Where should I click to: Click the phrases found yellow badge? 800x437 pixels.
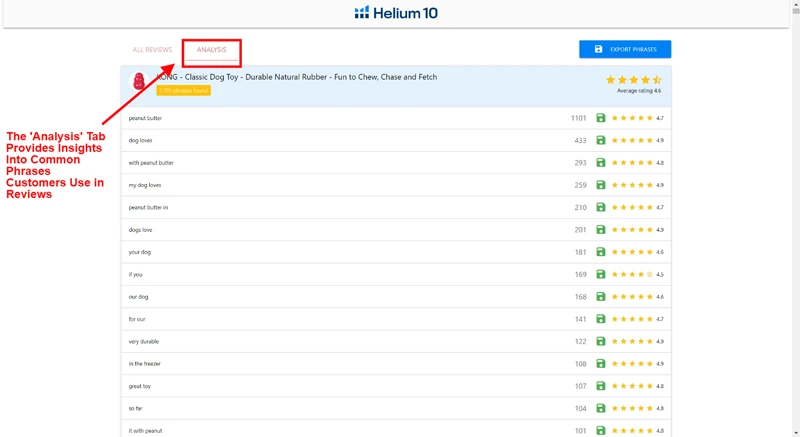point(183,91)
